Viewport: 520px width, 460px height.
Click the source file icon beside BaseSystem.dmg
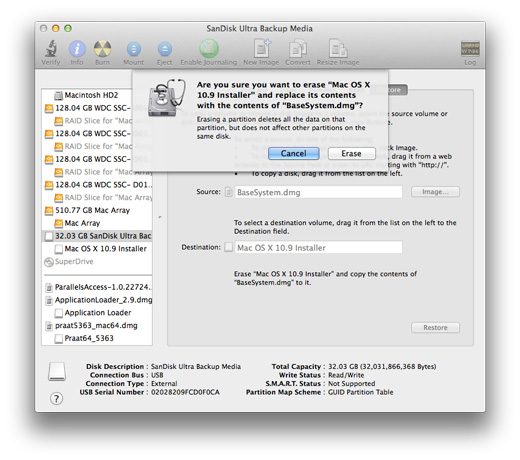pos(228,192)
